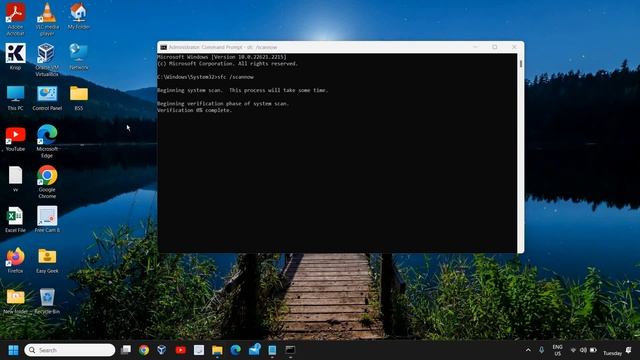Viewport: 640px width, 360px height.
Task: Open the Control Panel desktop icon
Action: [47, 98]
